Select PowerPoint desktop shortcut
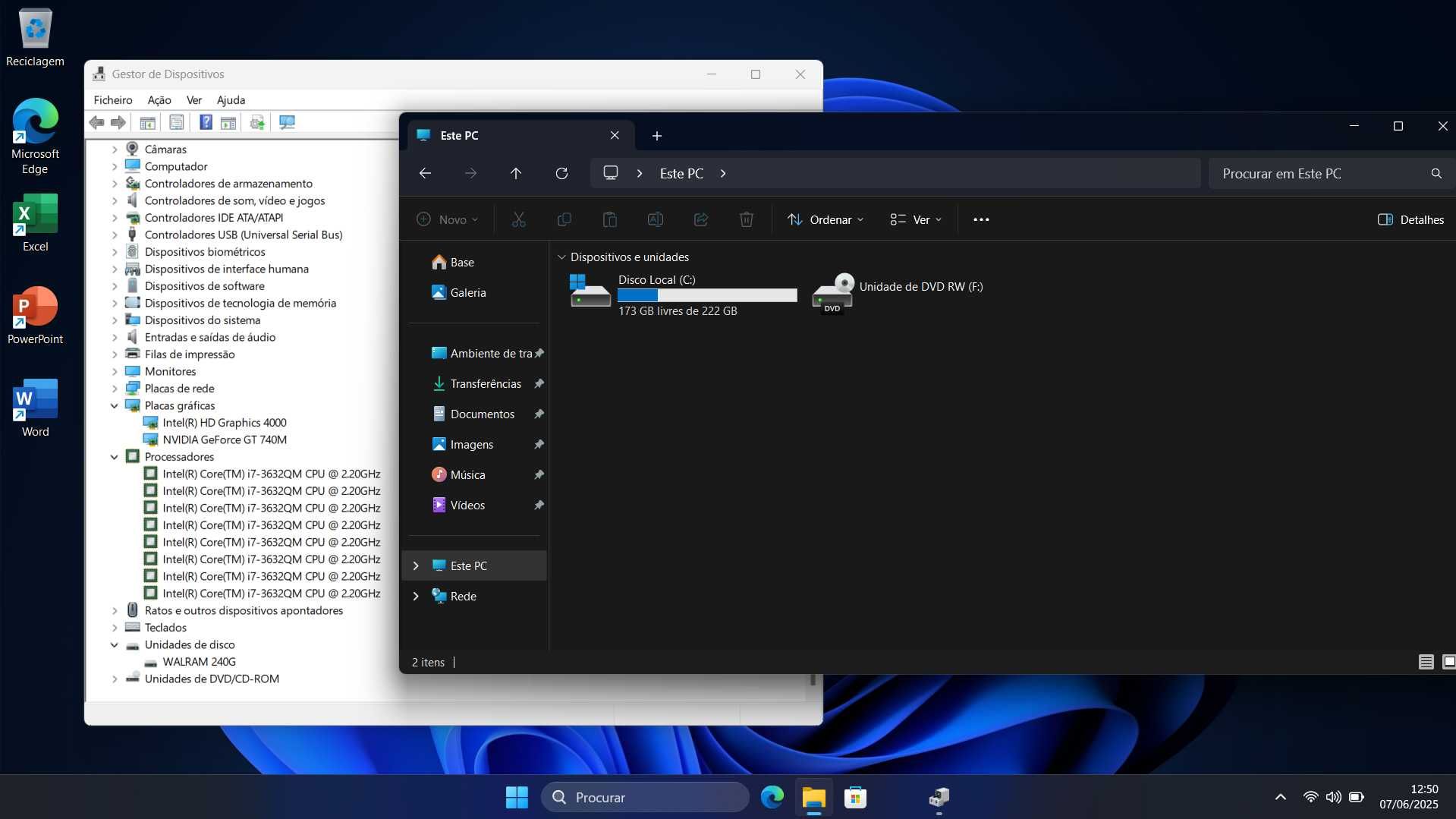Image resolution: width=1456 pixels, height=819 pixels. click(35, 315)
